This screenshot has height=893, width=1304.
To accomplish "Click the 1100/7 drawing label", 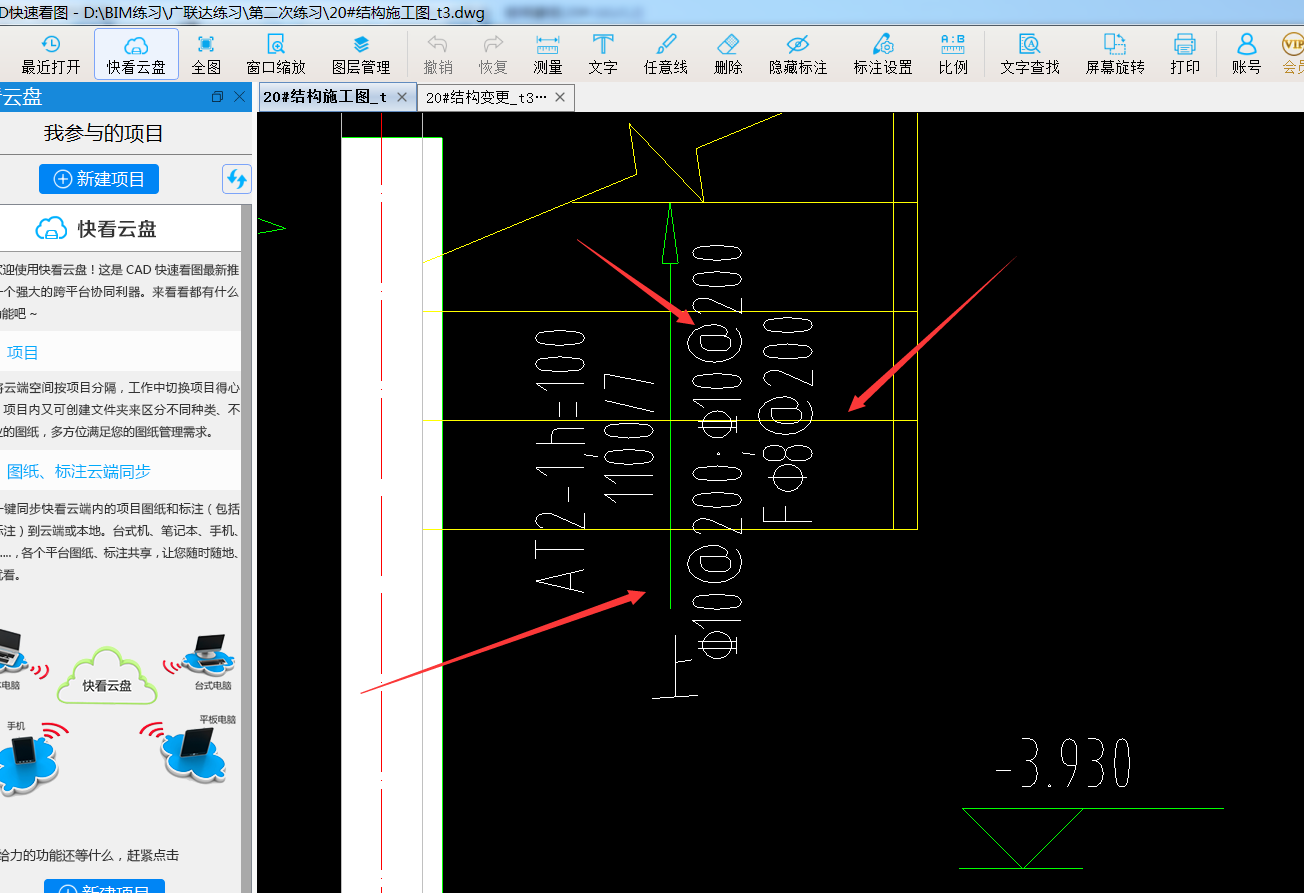I will [629, 437].
